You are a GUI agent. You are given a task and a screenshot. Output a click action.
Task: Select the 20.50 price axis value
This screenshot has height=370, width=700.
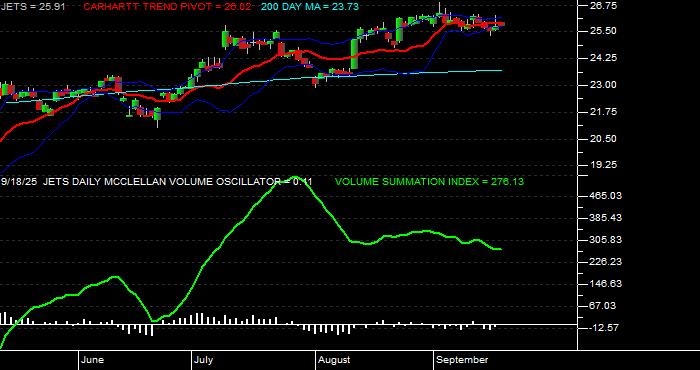[x=603, y=138]
